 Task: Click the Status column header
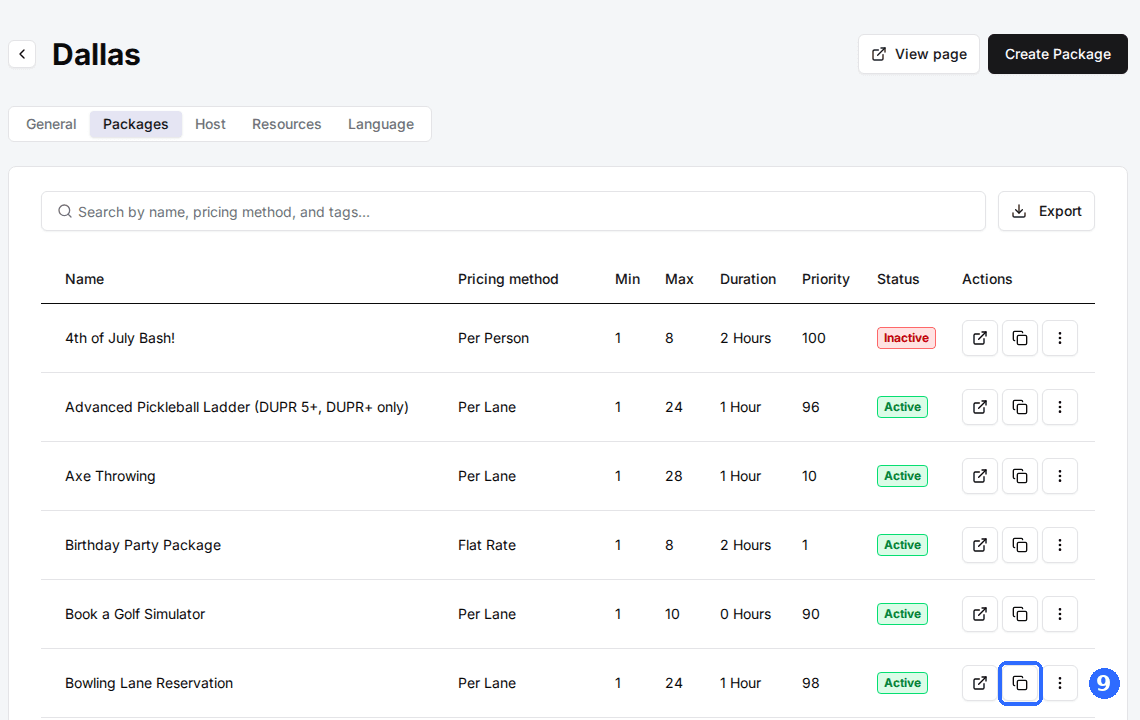click(898, 279)
